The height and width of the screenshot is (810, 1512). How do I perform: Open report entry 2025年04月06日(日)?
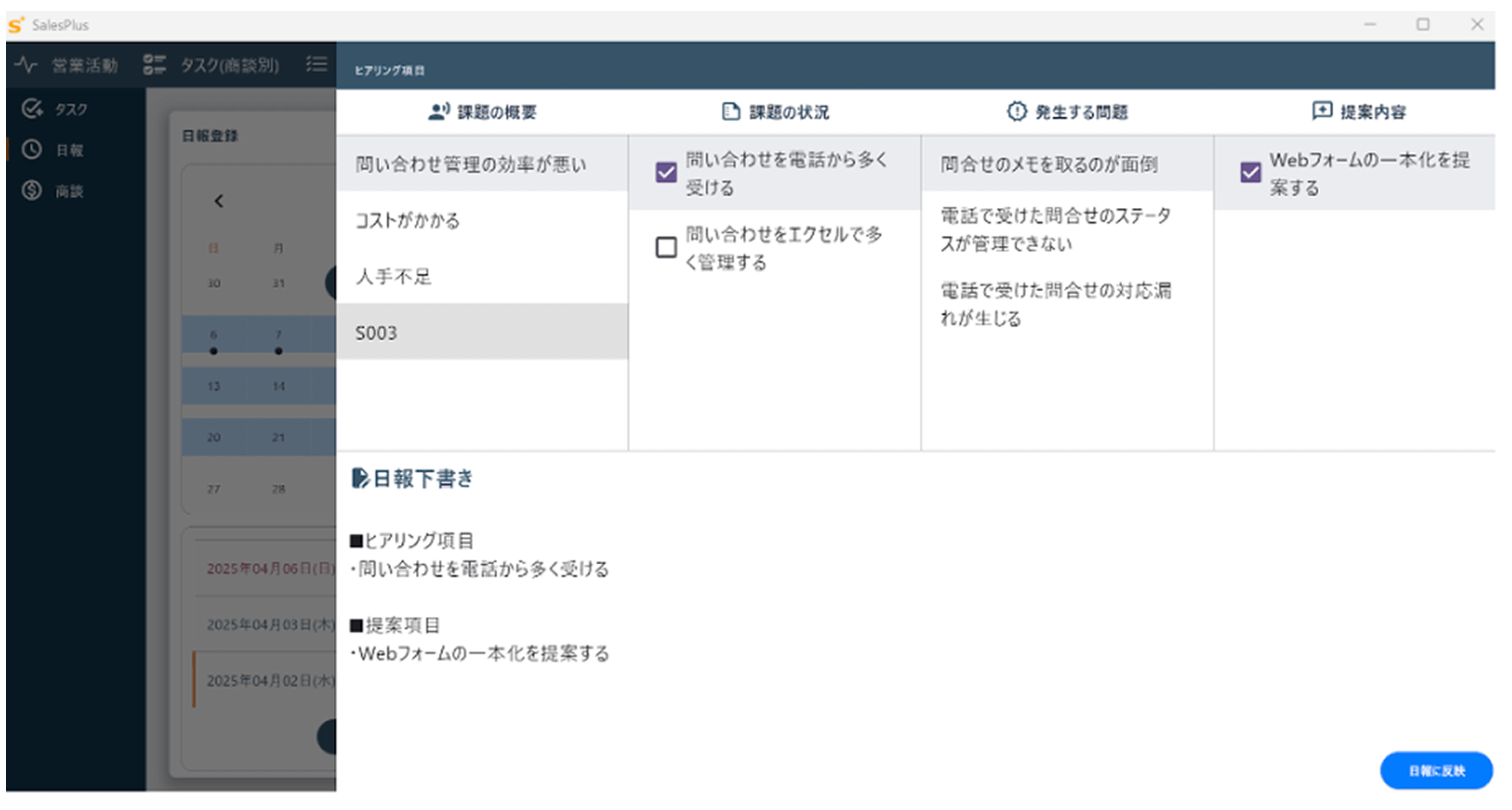coord(271,569)
